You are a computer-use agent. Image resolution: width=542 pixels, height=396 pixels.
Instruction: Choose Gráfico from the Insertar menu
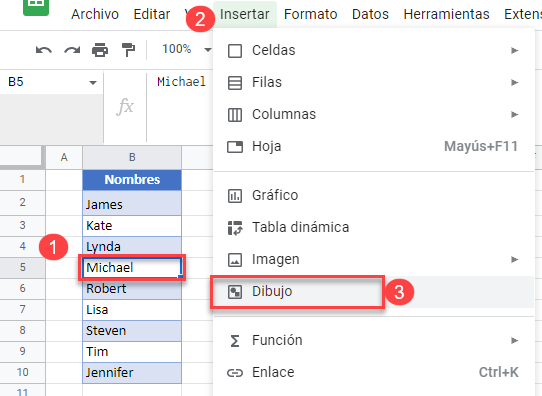coord(374,195)
